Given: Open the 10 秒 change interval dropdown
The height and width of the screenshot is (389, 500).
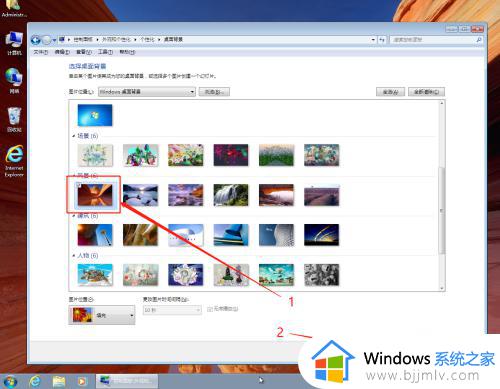Looking at the screenshot, I should pyautogui.click(x=172, y=310).
